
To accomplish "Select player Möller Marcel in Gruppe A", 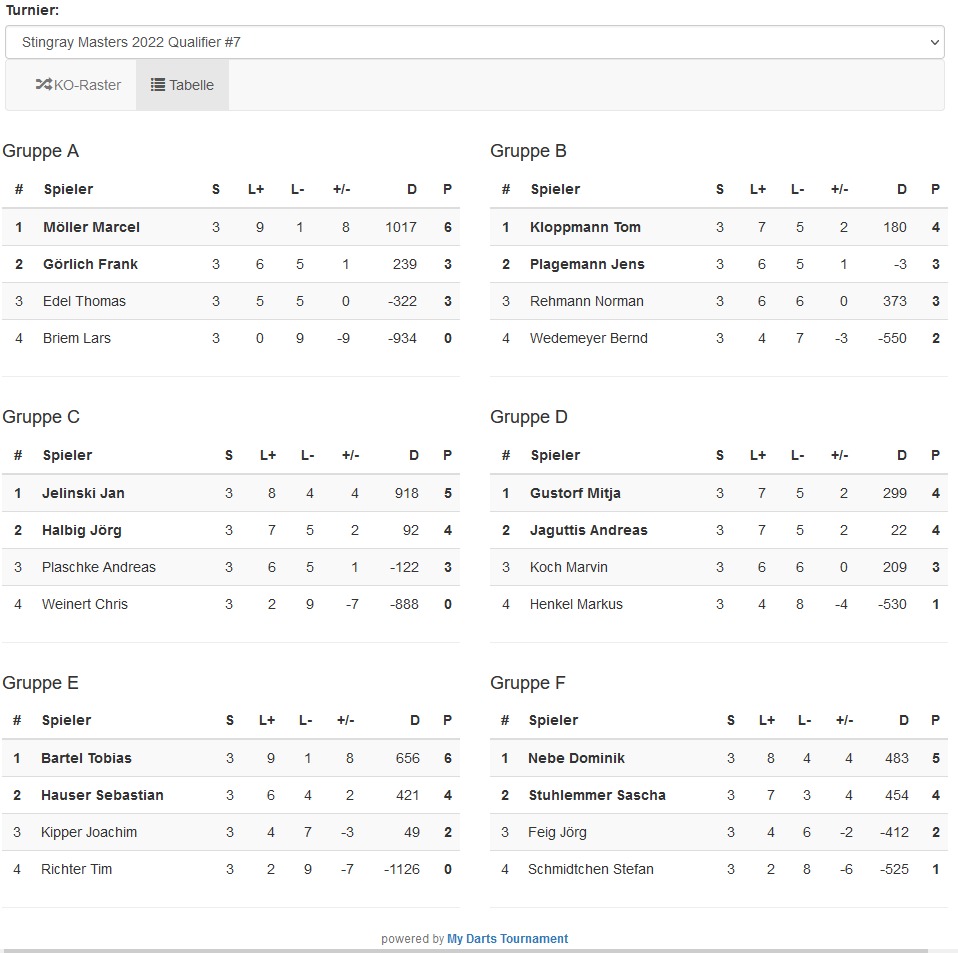I will click(x=91, y=227).
